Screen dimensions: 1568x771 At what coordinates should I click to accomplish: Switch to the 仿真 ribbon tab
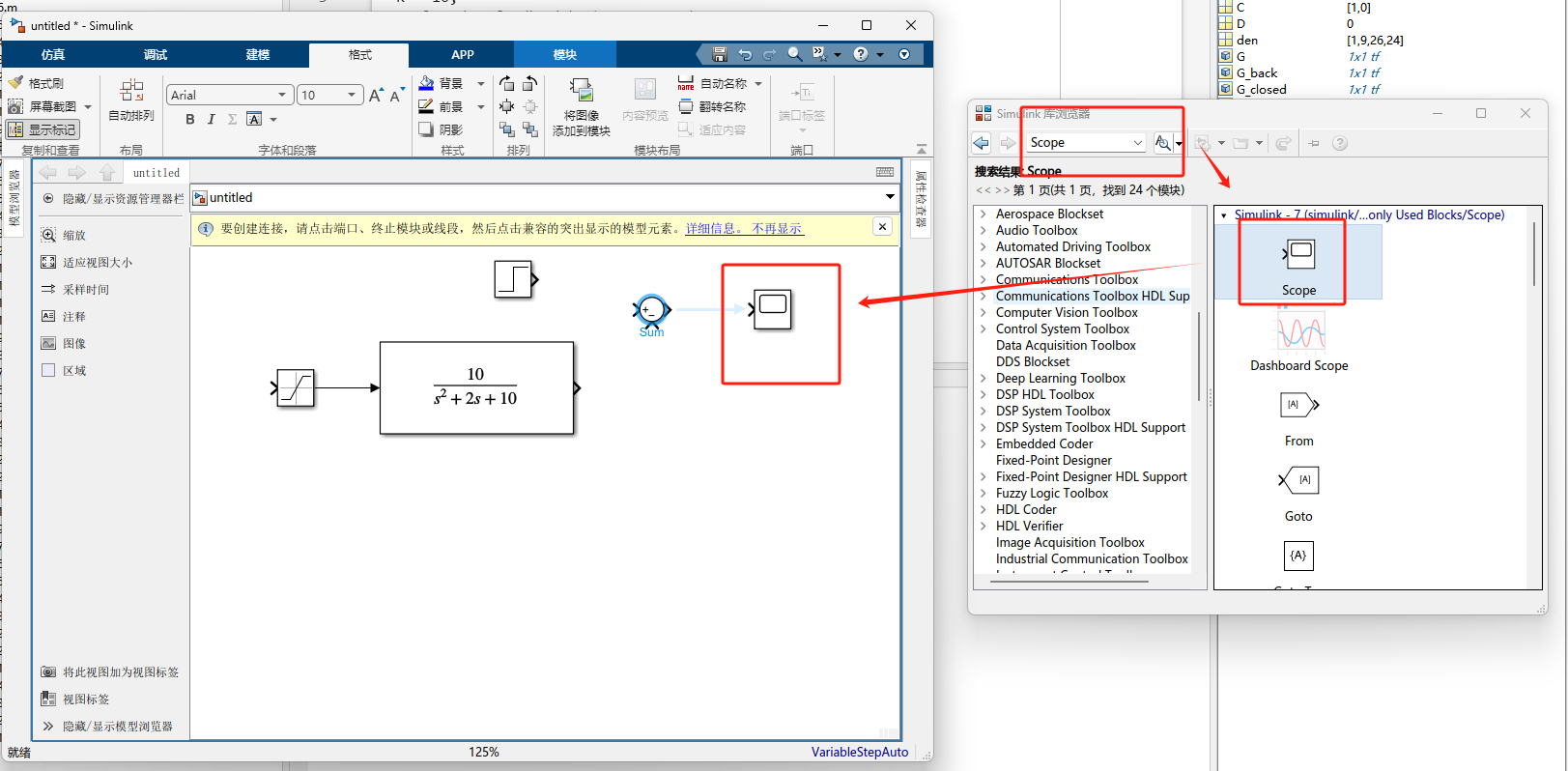pyautogui.click(x=53, y=54)
